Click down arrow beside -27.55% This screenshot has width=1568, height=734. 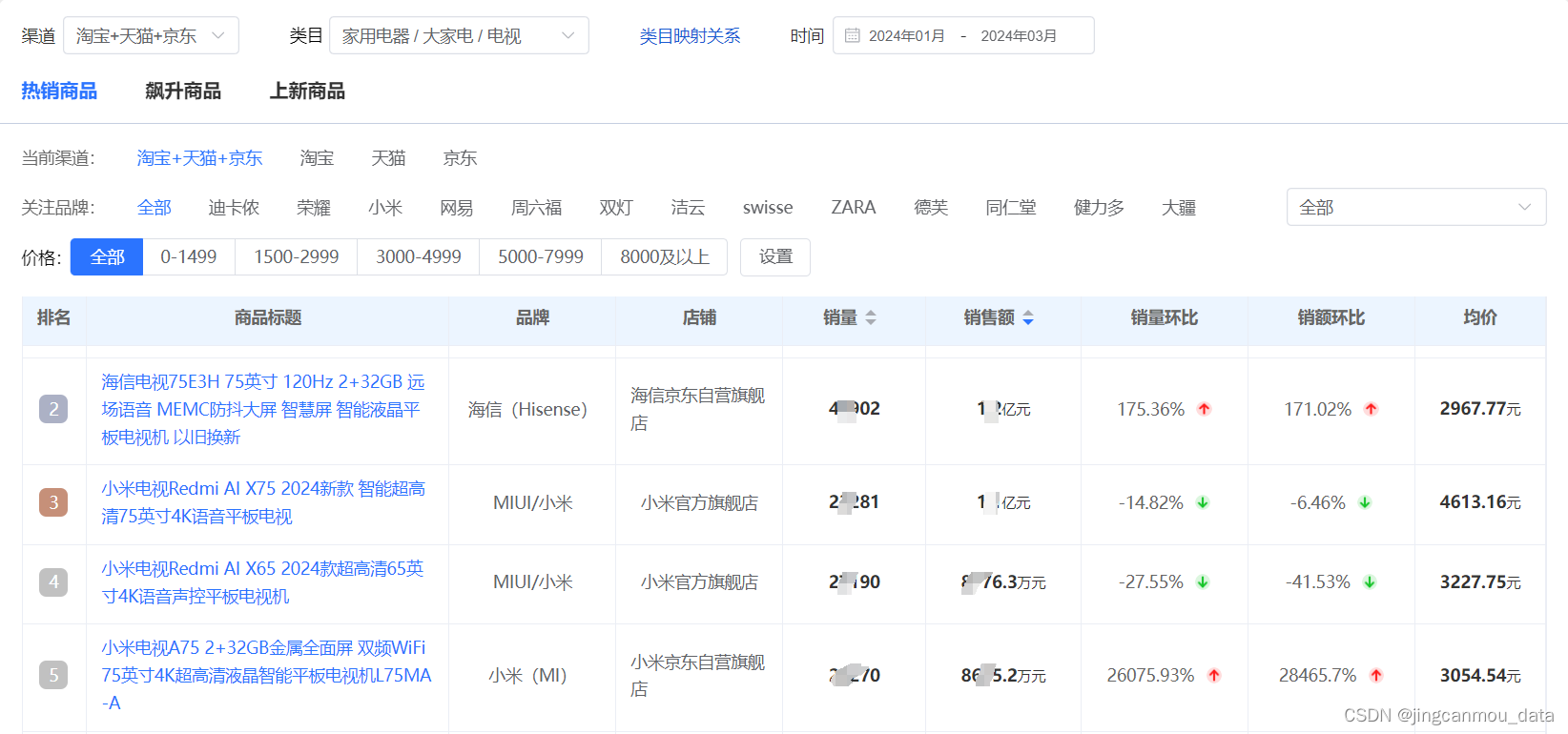1203,581
